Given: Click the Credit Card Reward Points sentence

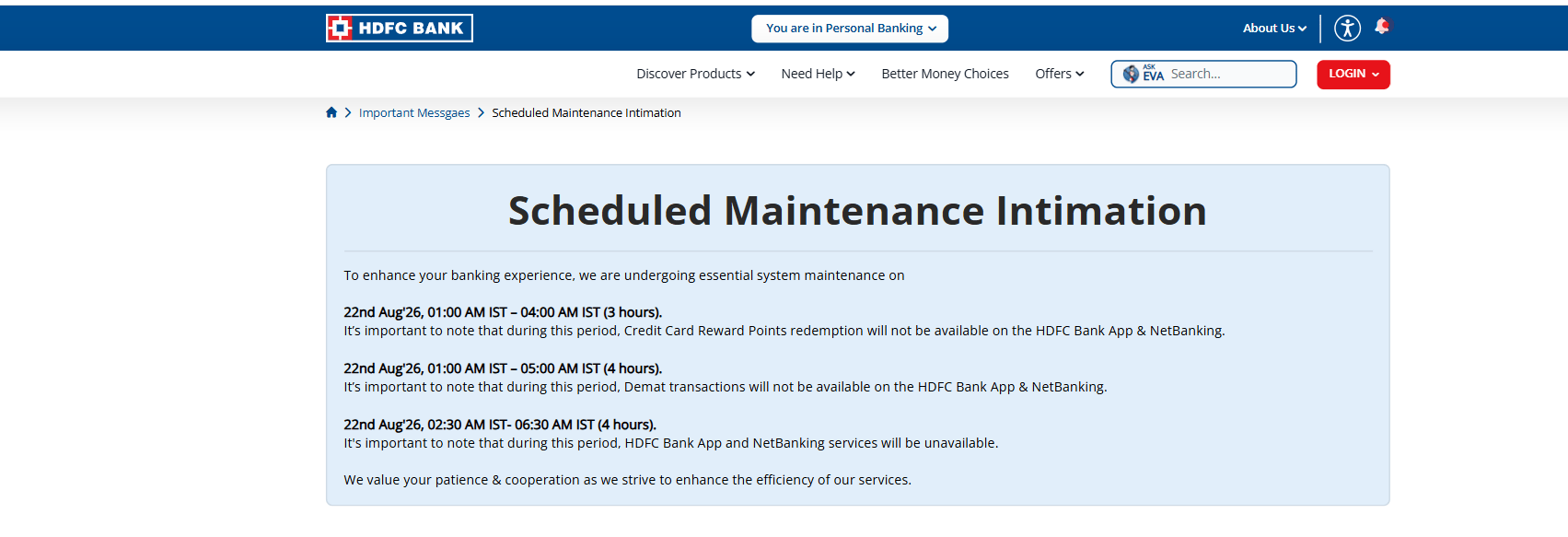Looking at the screenshot, I should point(784,331).
